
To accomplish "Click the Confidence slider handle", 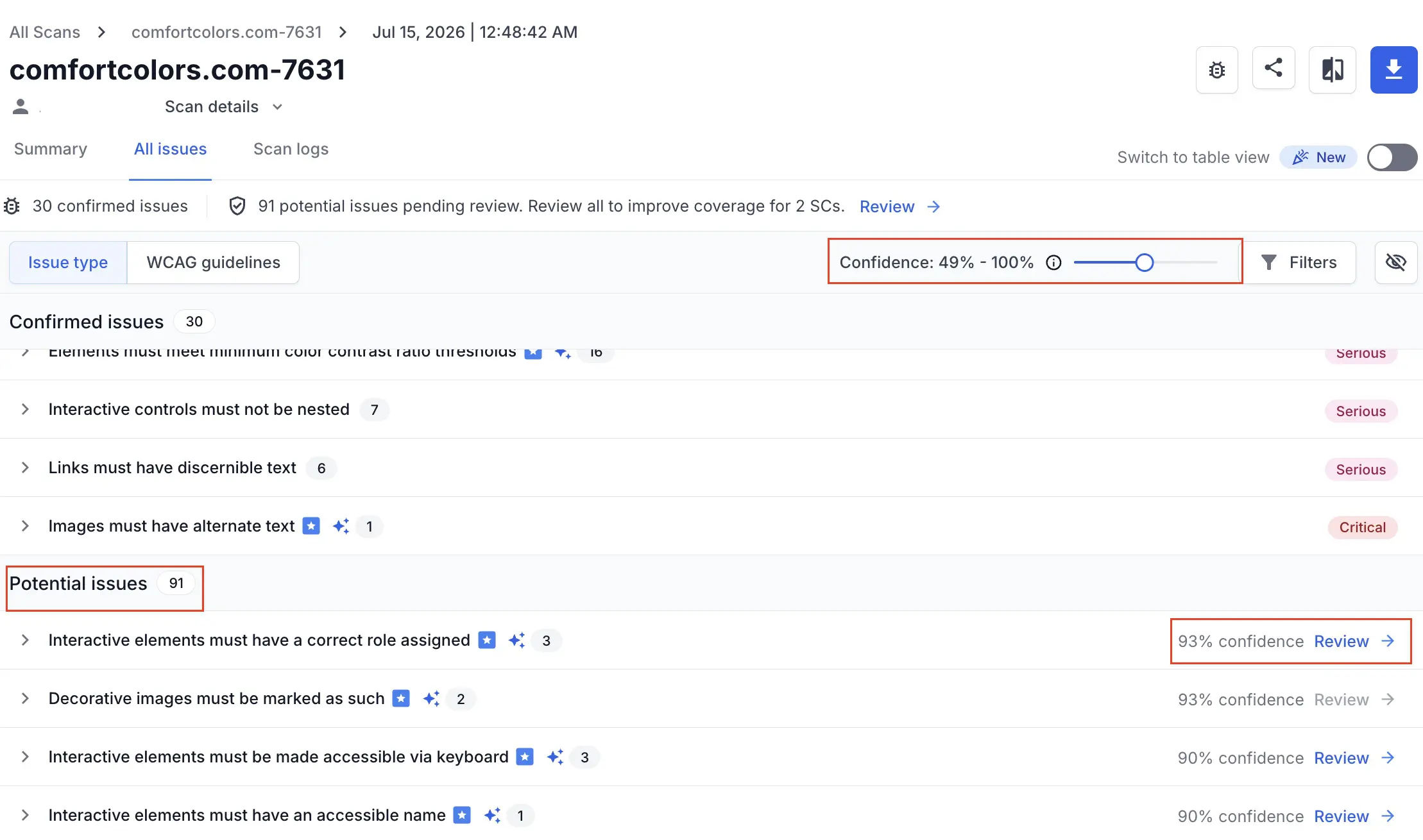I will click(1144, 262).
